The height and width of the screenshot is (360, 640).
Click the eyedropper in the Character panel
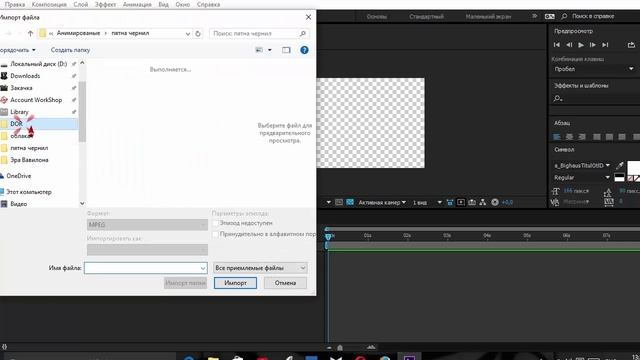(x=620, y=165)
